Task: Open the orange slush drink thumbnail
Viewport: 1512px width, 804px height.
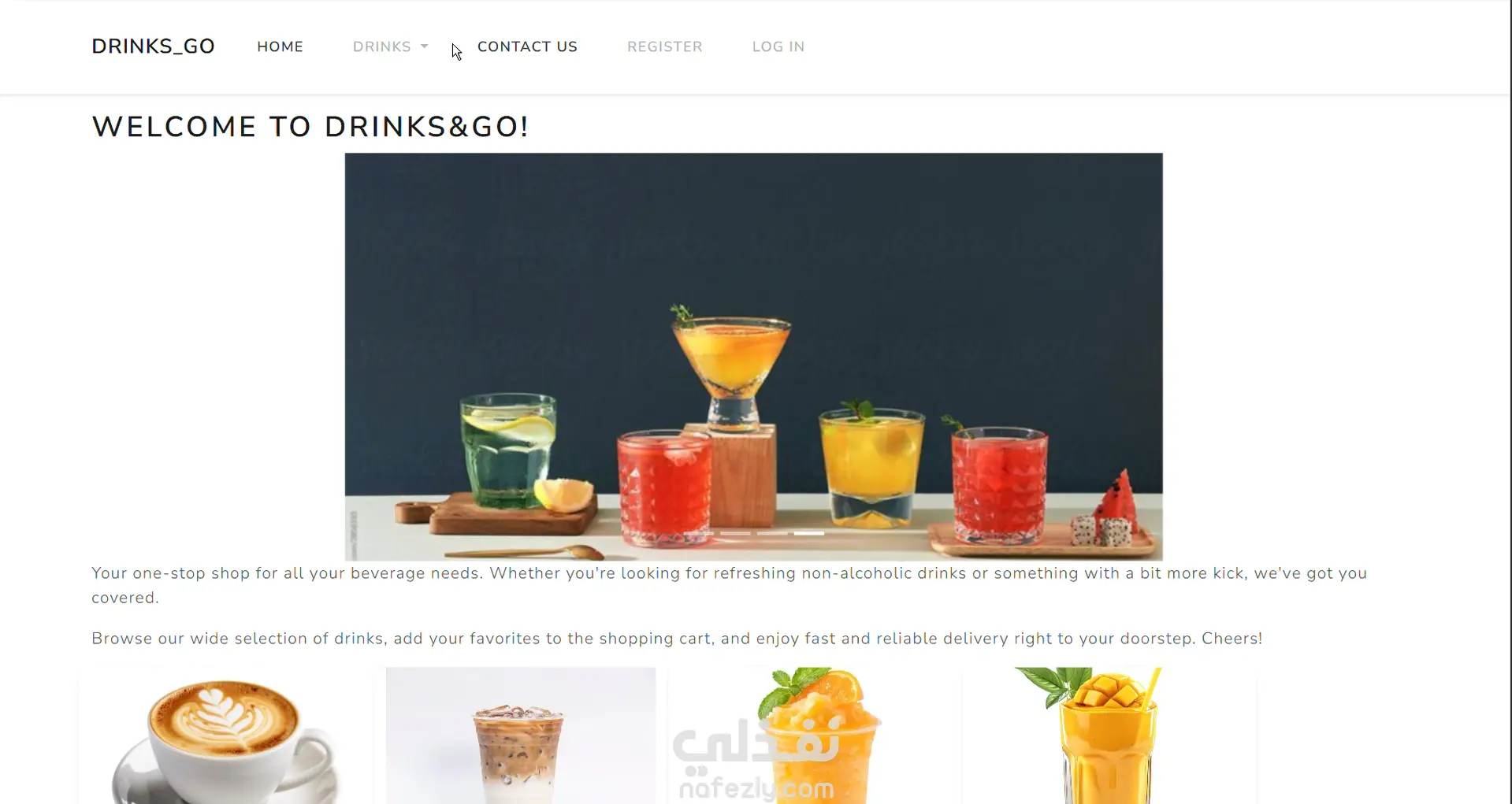Action: click(x=814, y=736)
